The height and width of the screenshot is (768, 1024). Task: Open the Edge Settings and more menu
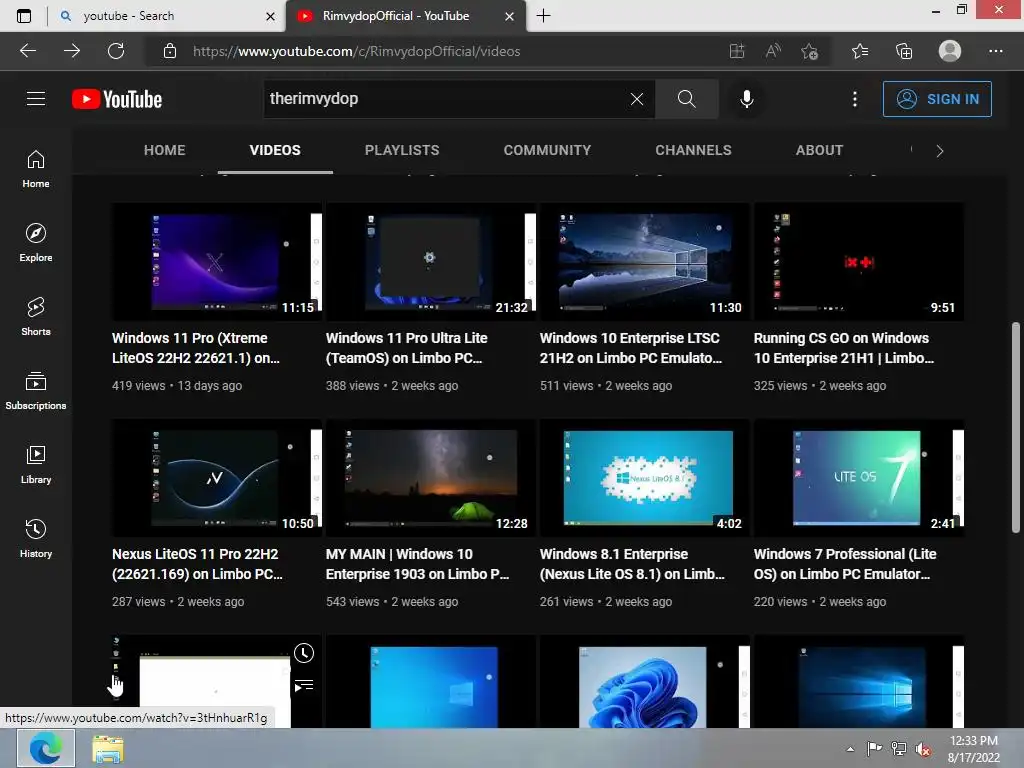click(x=995, y=51)
